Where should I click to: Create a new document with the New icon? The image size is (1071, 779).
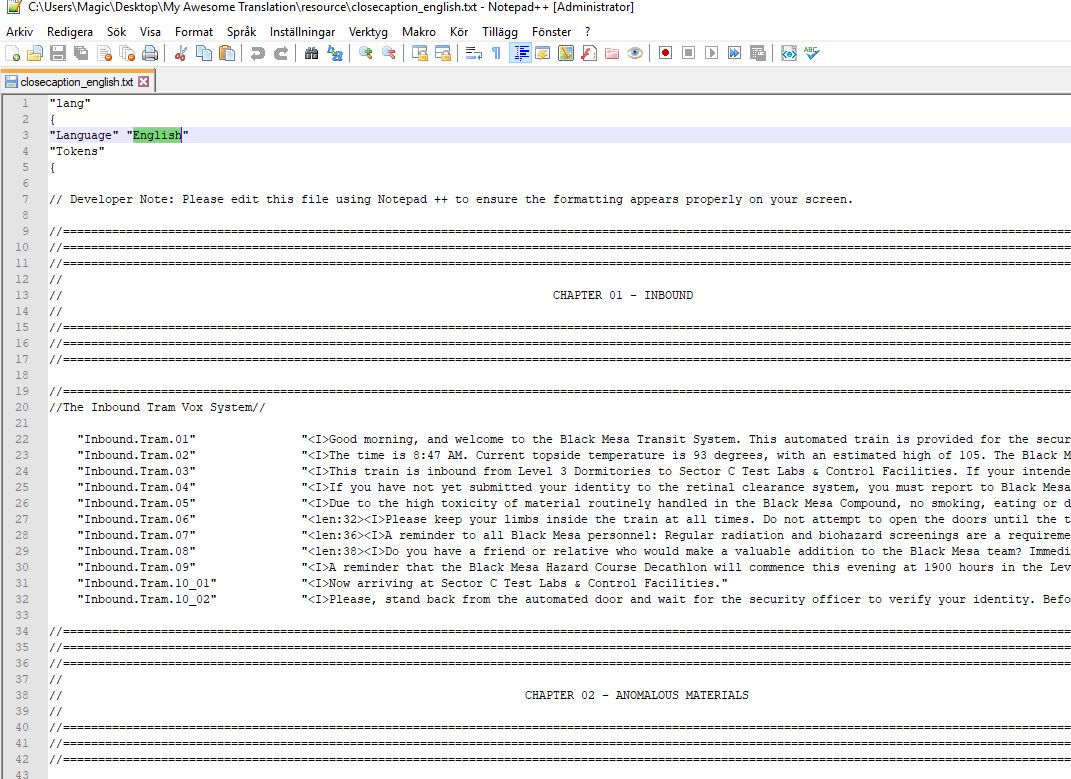click(12, 53)
